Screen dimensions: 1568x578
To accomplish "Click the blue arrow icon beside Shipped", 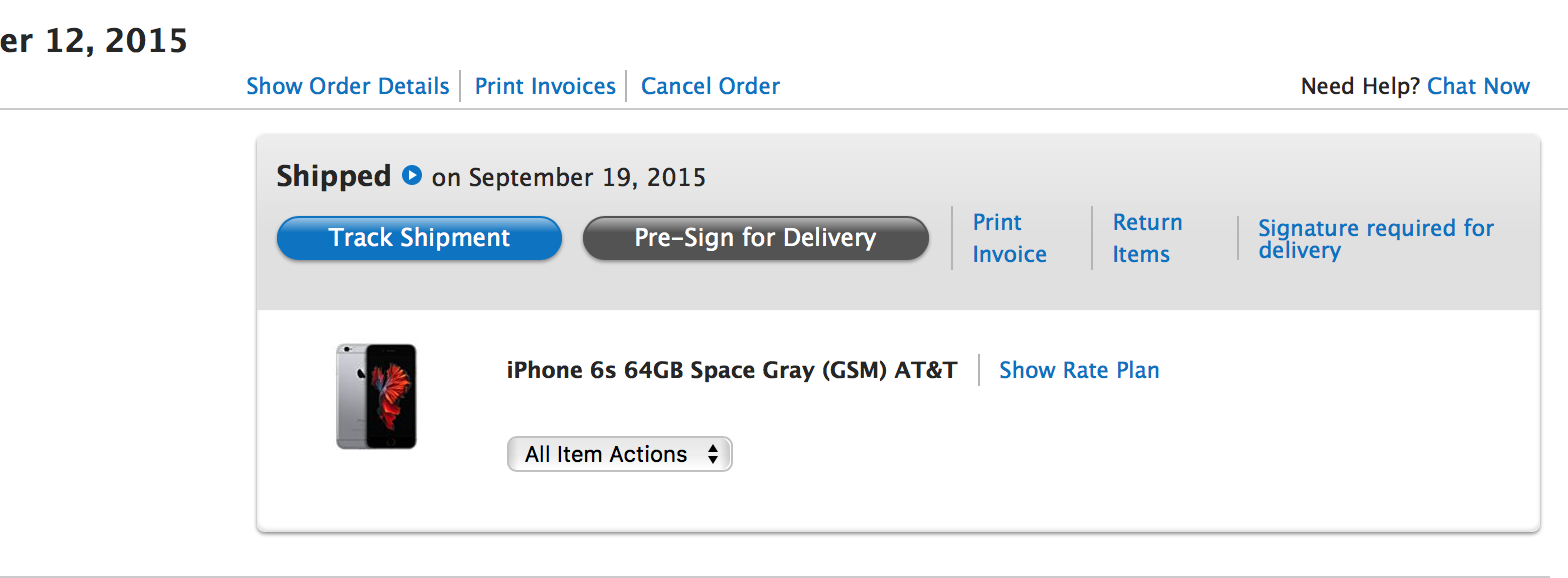I will coord(411,176).
